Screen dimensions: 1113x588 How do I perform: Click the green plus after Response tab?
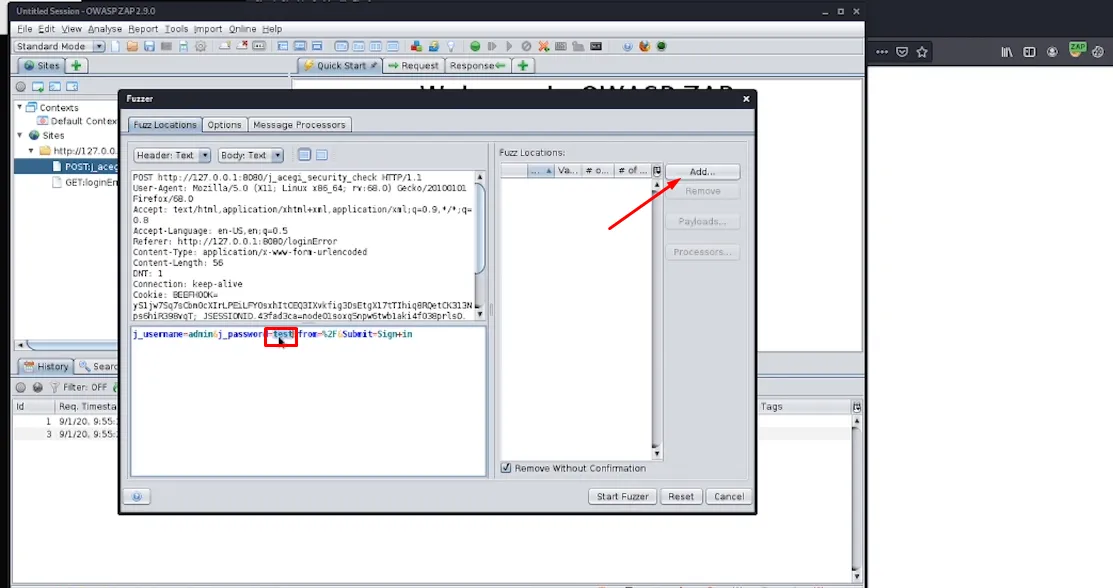point(523,65)
